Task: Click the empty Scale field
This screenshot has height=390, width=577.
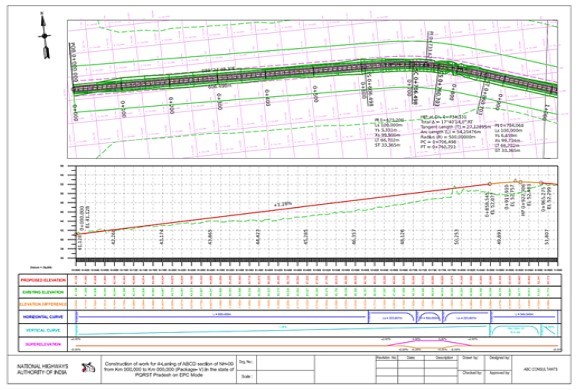Action: [285, 376]
